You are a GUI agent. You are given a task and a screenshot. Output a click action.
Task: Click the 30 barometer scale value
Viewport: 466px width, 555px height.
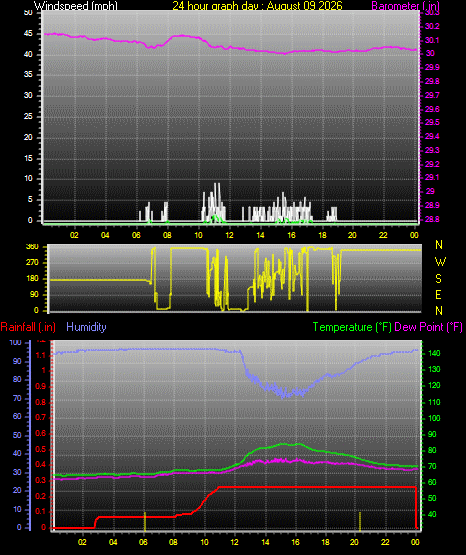click(x=430, y=53)
